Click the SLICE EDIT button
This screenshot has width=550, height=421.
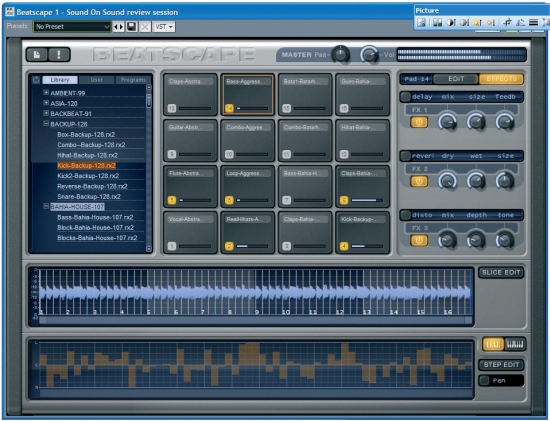pyautogui.click(x=501, y=273)
